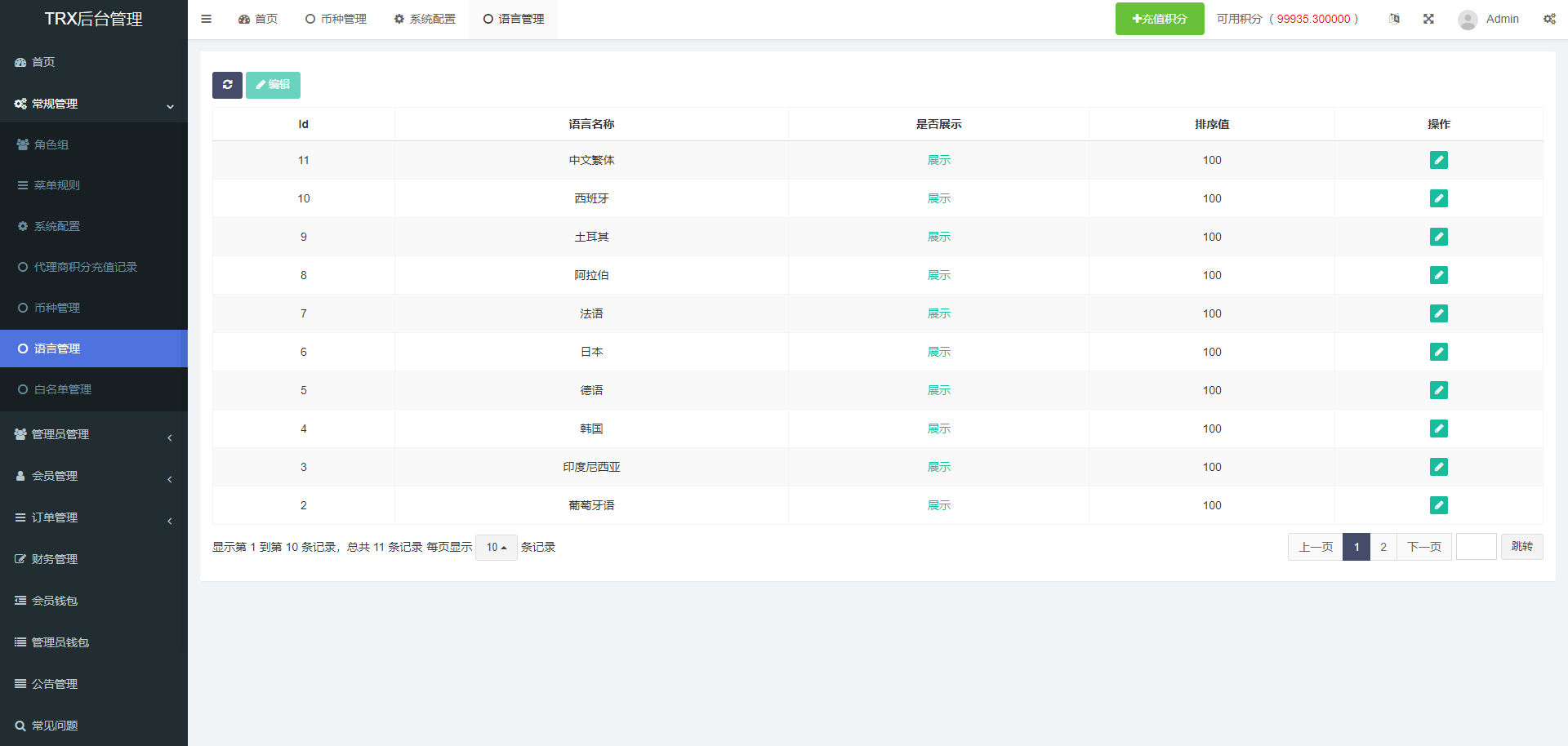Toggle 展示 status for 西班牙 row
This screenshot has height=746, width=1568.
pyautogui.click(x=938, y=198)
